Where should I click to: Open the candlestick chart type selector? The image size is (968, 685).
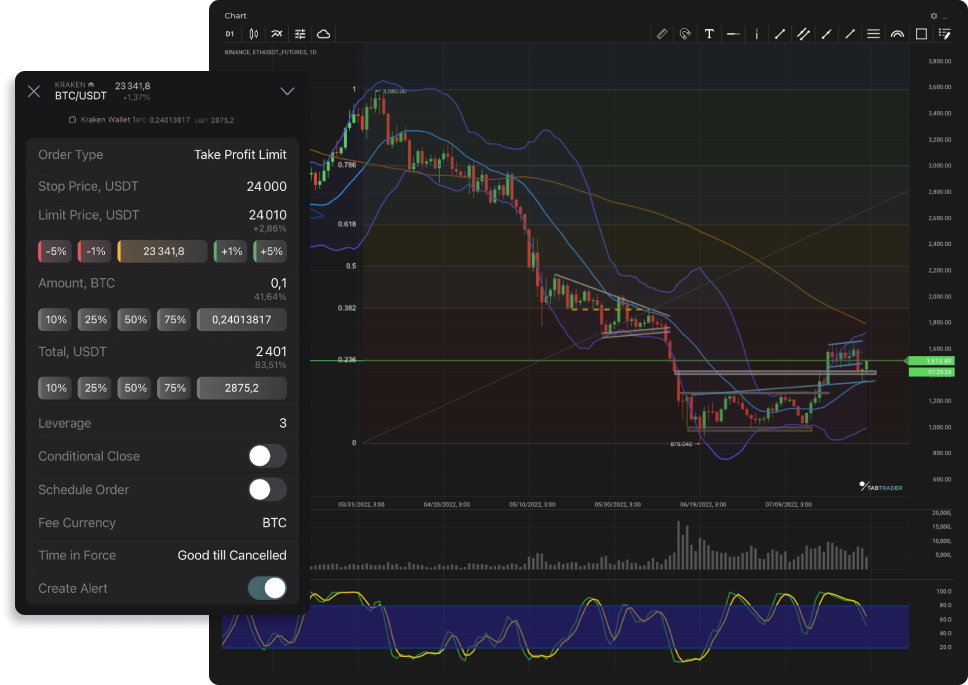tap(254, 34)
